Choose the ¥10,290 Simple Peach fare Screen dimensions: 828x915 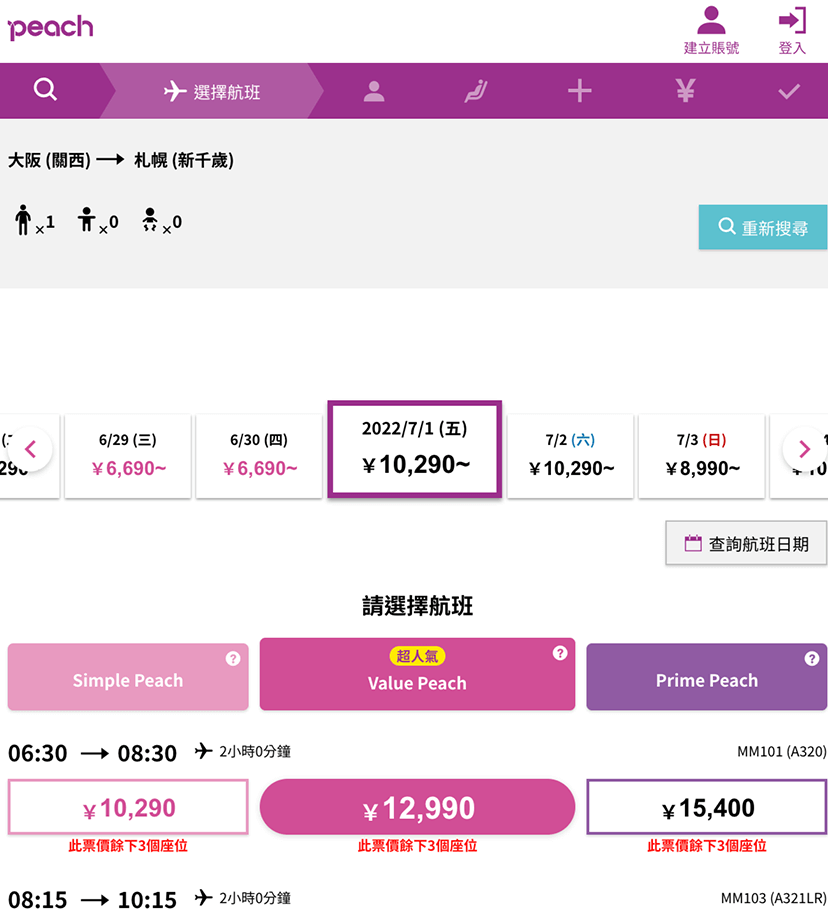[128, 807]
